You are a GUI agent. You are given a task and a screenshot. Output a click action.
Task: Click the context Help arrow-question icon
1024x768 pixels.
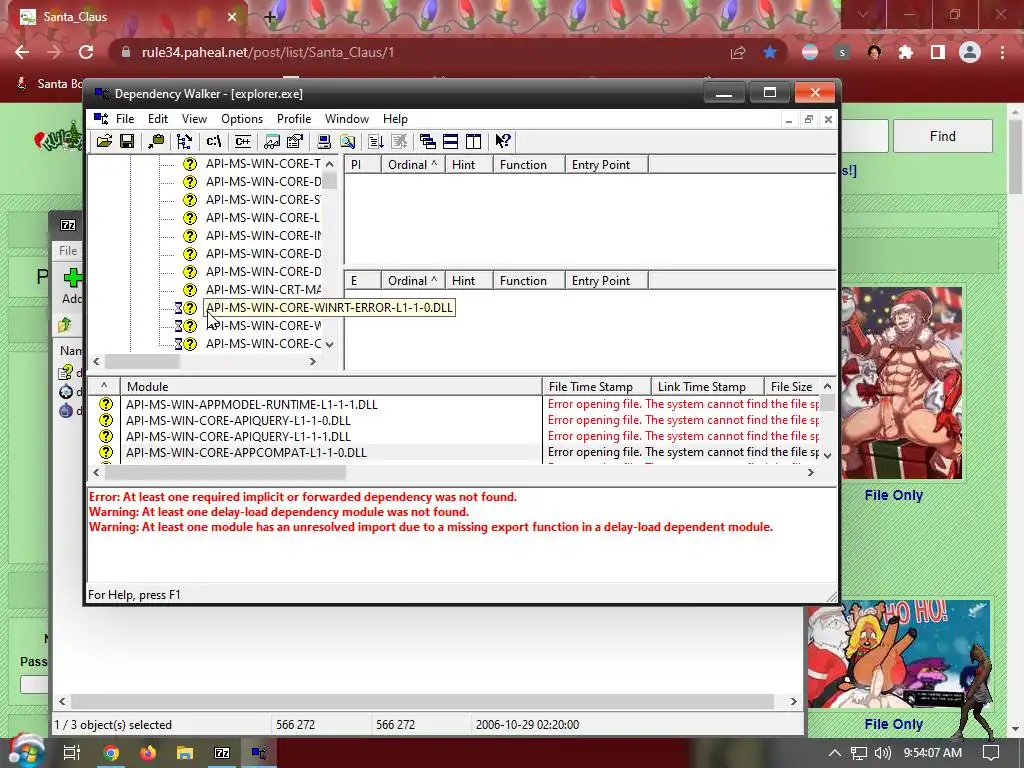coord(502,141)
